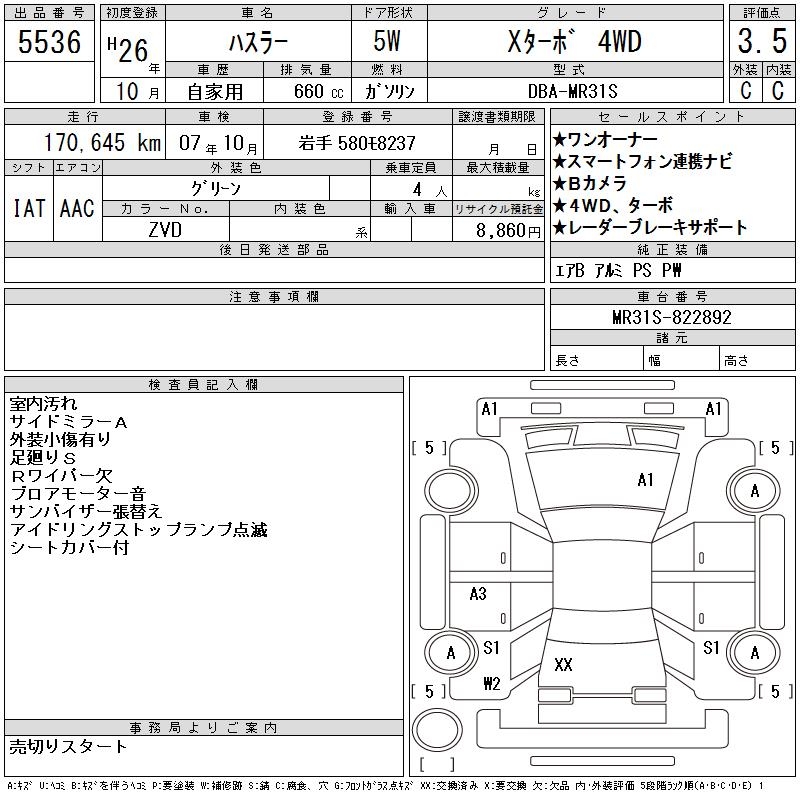Screen dimensions: 800x800
Task: Select the car name ハスラー
Action: 258,43
